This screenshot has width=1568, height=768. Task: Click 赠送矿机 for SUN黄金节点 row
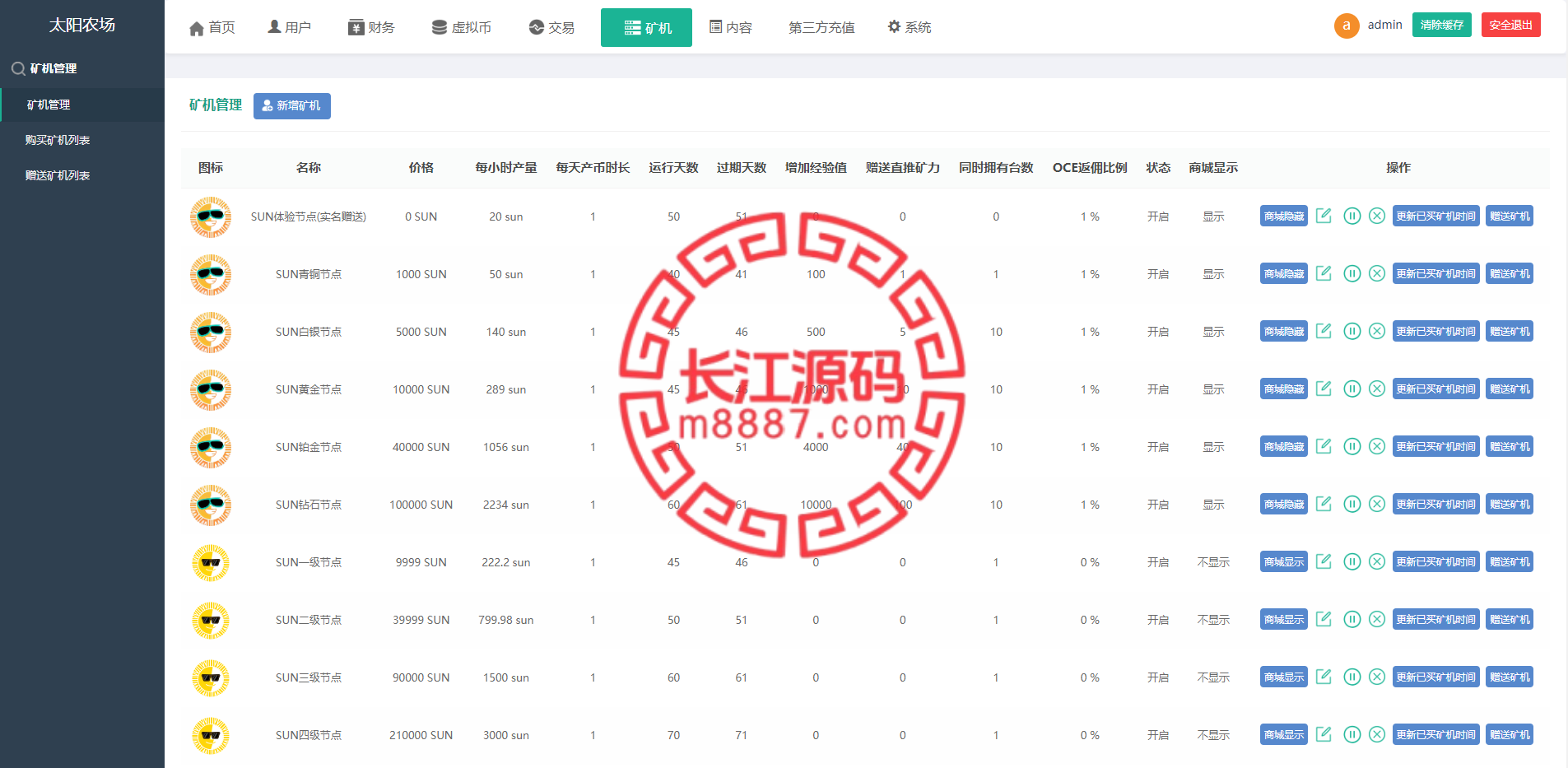(x=1510, y=389)
